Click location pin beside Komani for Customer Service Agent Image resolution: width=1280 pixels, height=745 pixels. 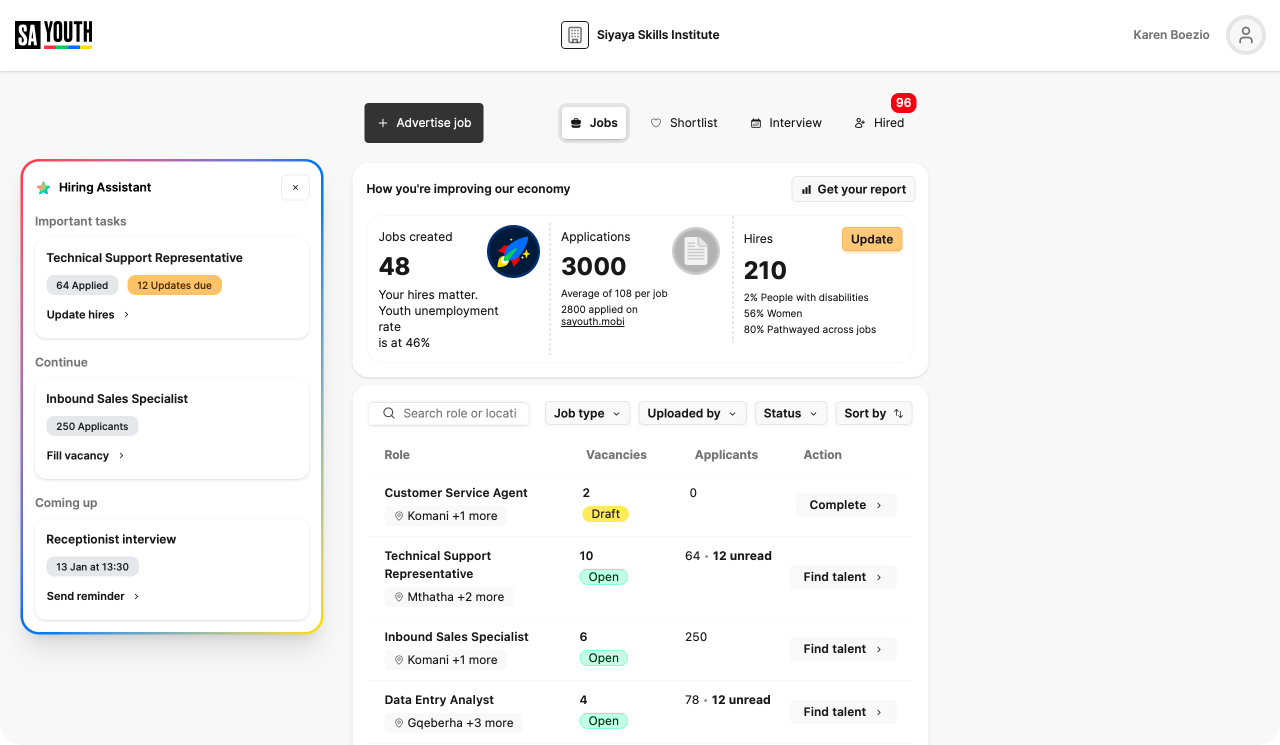399,516
